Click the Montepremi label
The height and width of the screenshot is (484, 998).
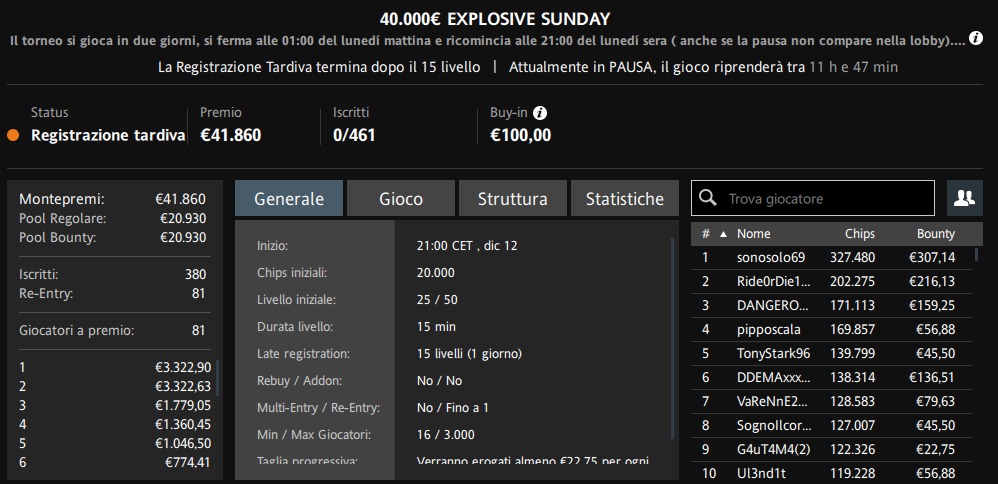[62, 199]
